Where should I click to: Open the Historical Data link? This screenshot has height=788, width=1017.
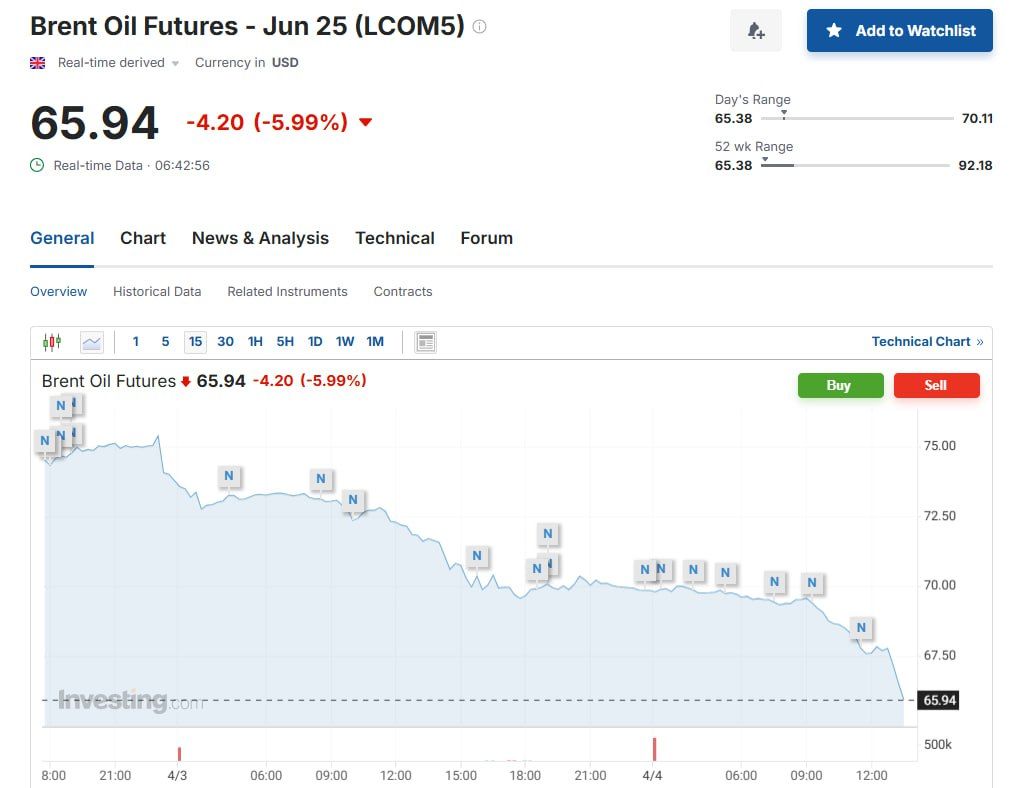click(157, 292)
